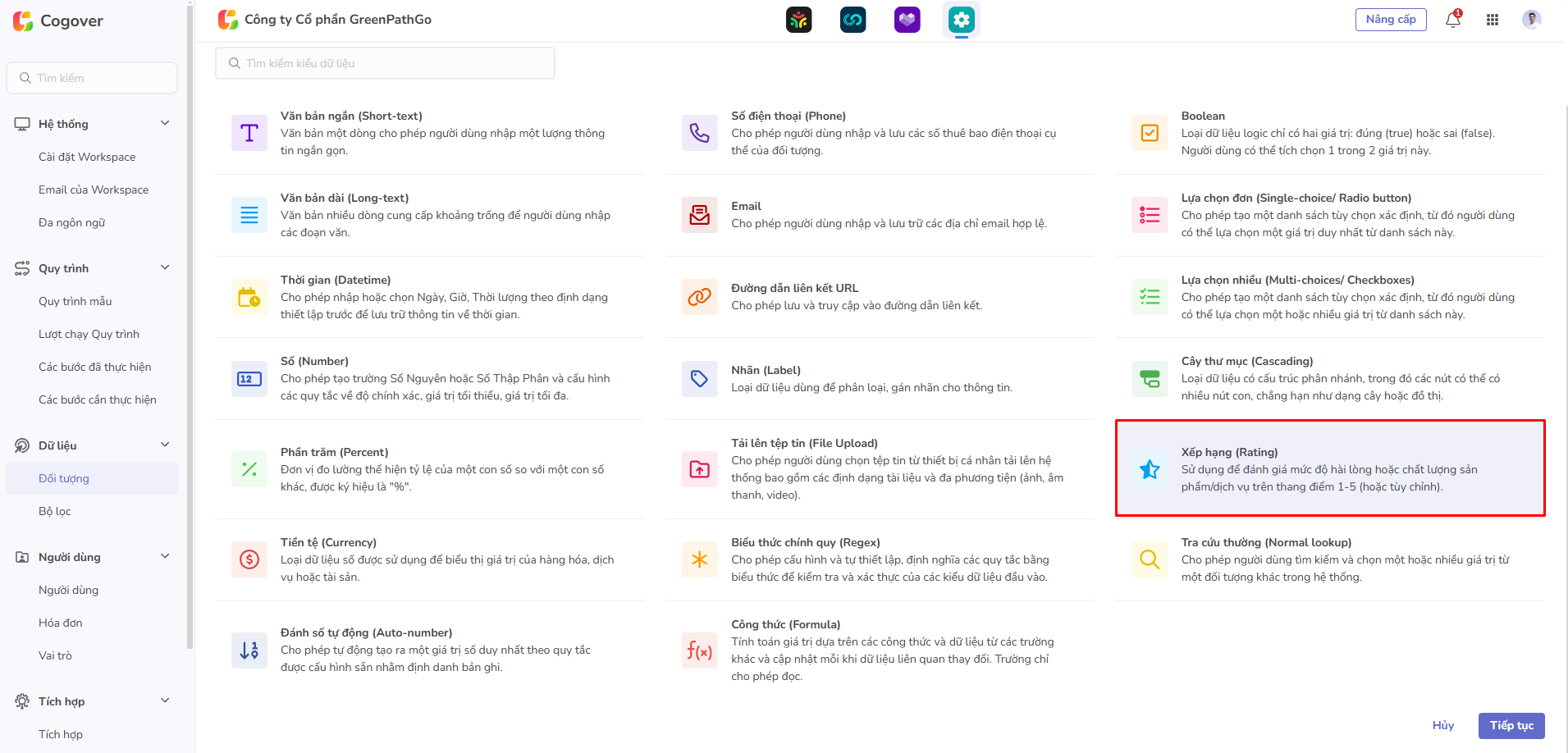1568x753 pixels.
Task: Click the Tiếp tục button
Action: (1511, 725)
